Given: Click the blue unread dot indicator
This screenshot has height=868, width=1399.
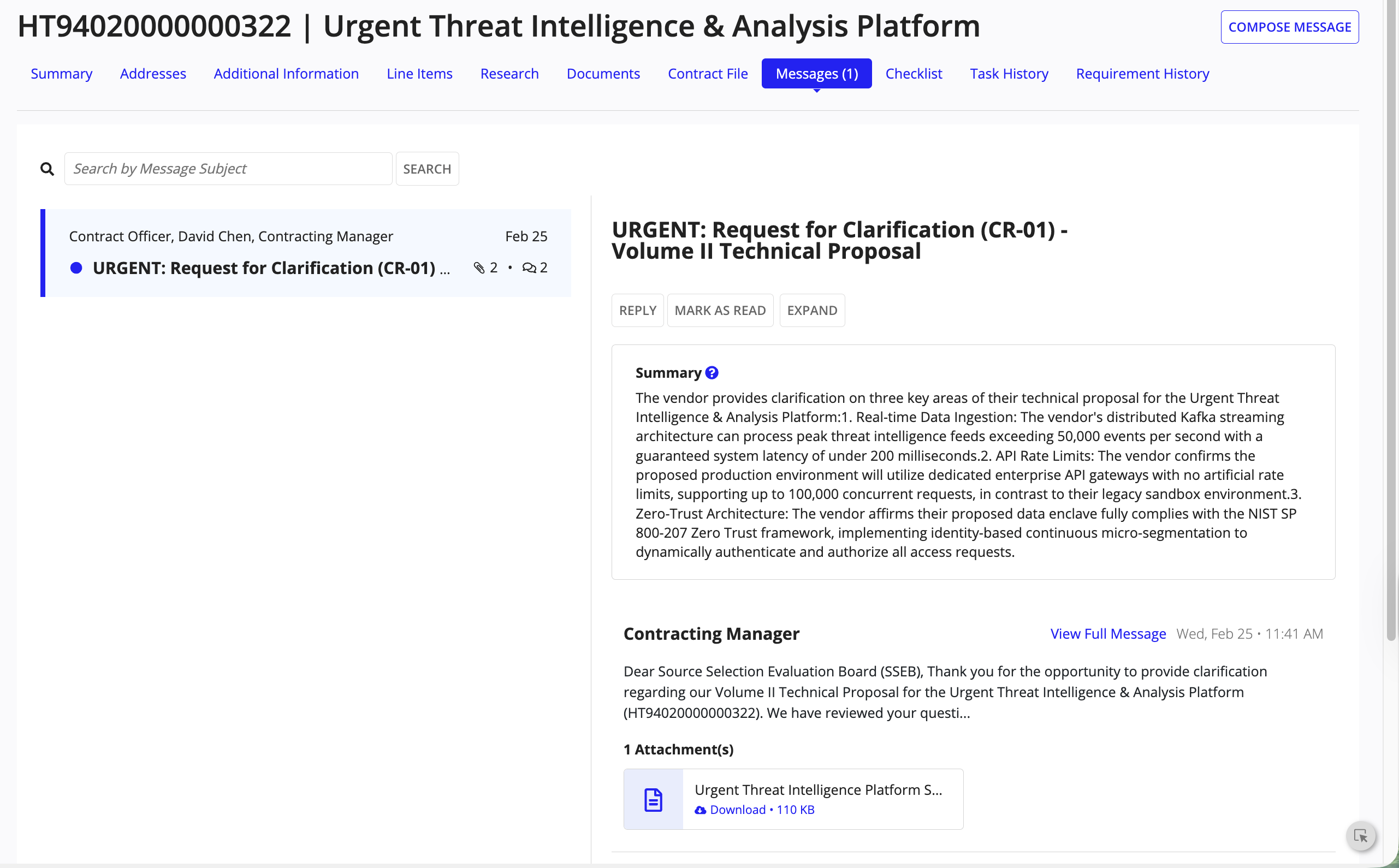Looking at the screenshot, I should (76, 268).
